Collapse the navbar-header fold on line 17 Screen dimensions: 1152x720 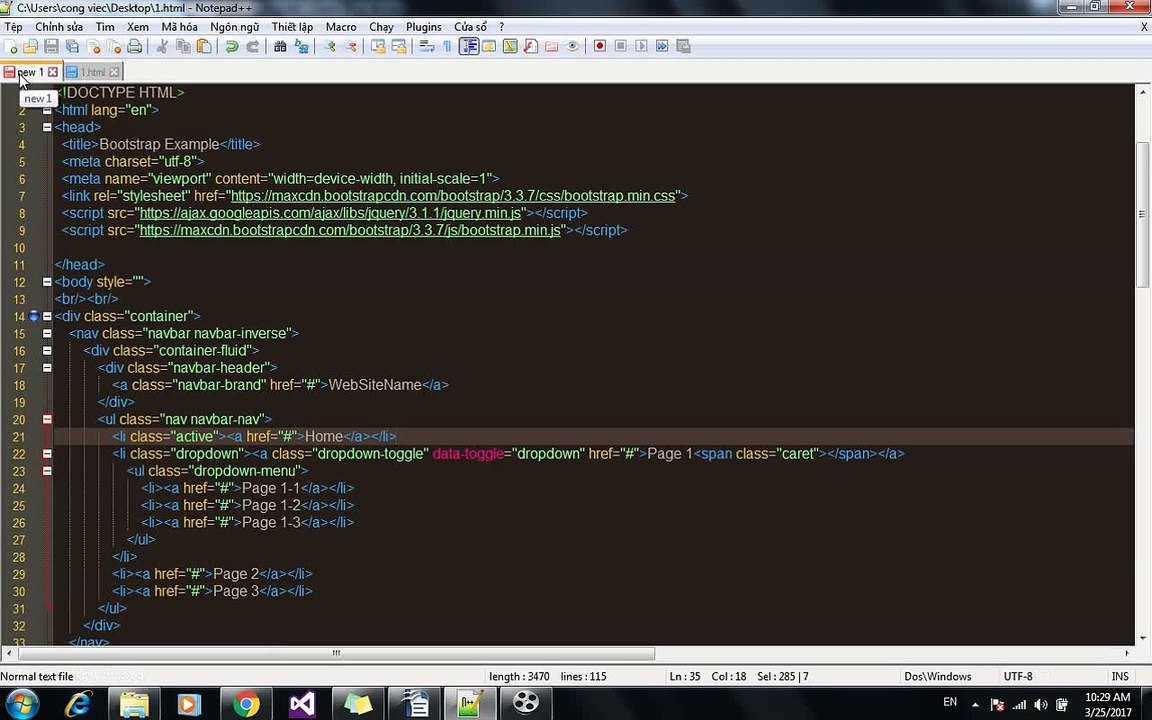pyautogui.click(x=47, y=368)
